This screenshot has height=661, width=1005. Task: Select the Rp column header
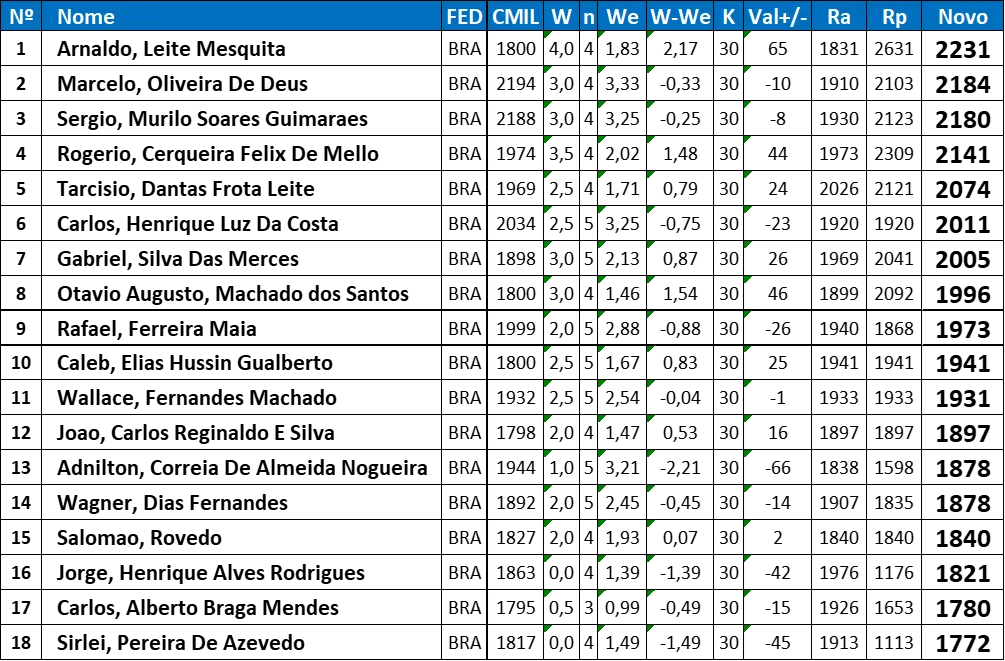tap(894, 17)
